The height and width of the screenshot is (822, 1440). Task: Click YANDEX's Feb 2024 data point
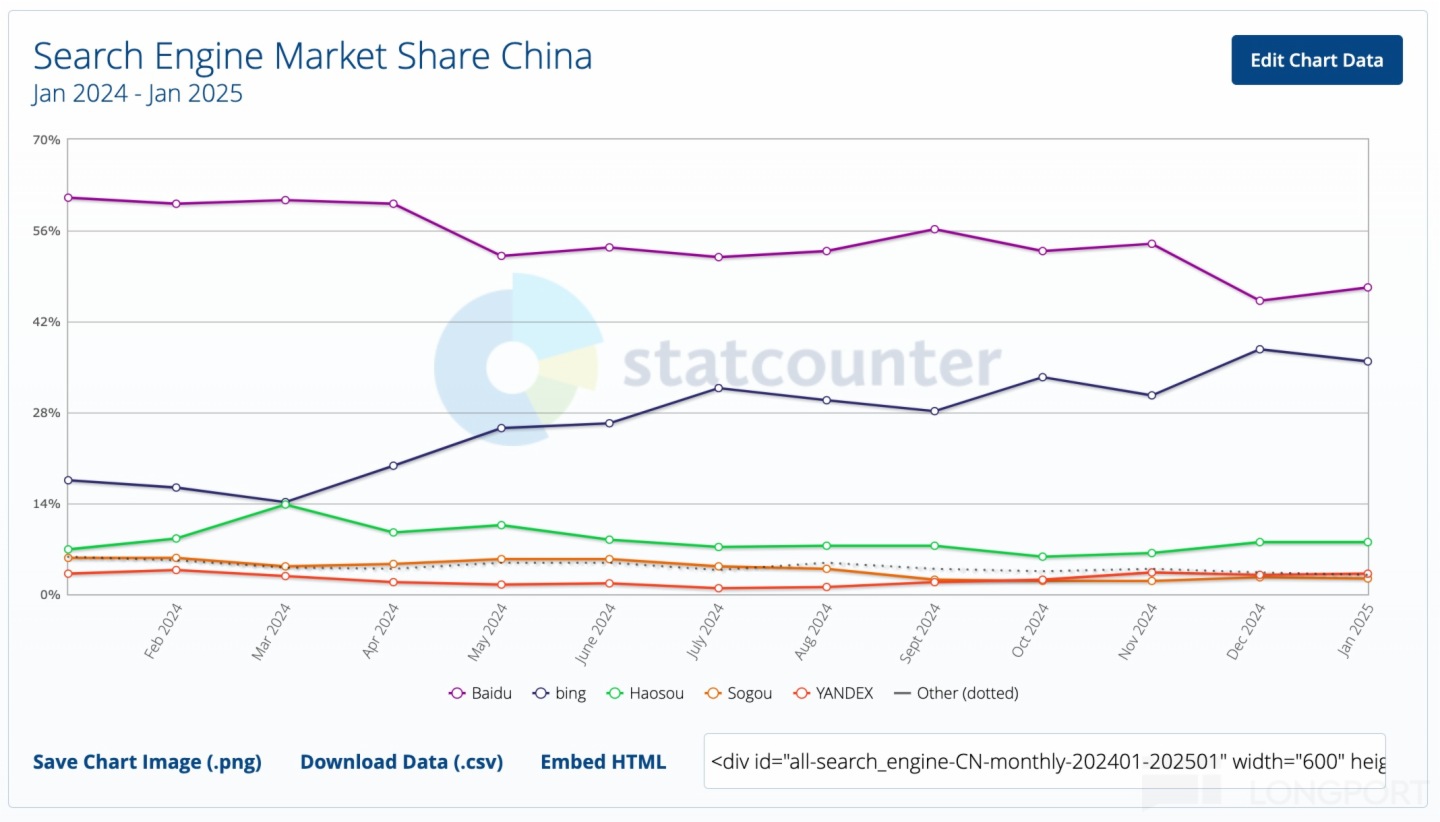(x=176, y=570)
